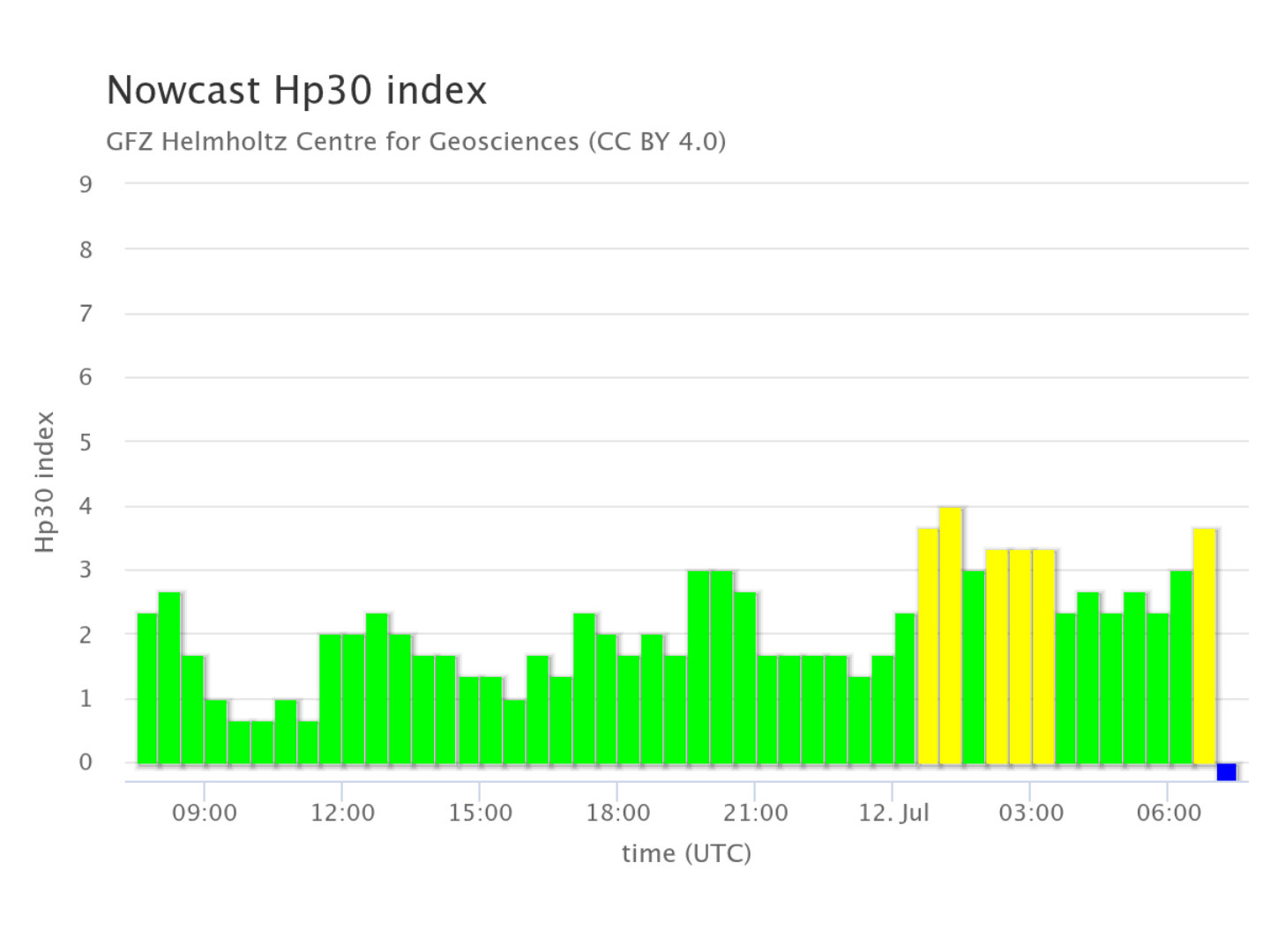Viewport: 1270px width, 952px height.
Task: Click the 03:00 x-axis label
Action: 1030,813
